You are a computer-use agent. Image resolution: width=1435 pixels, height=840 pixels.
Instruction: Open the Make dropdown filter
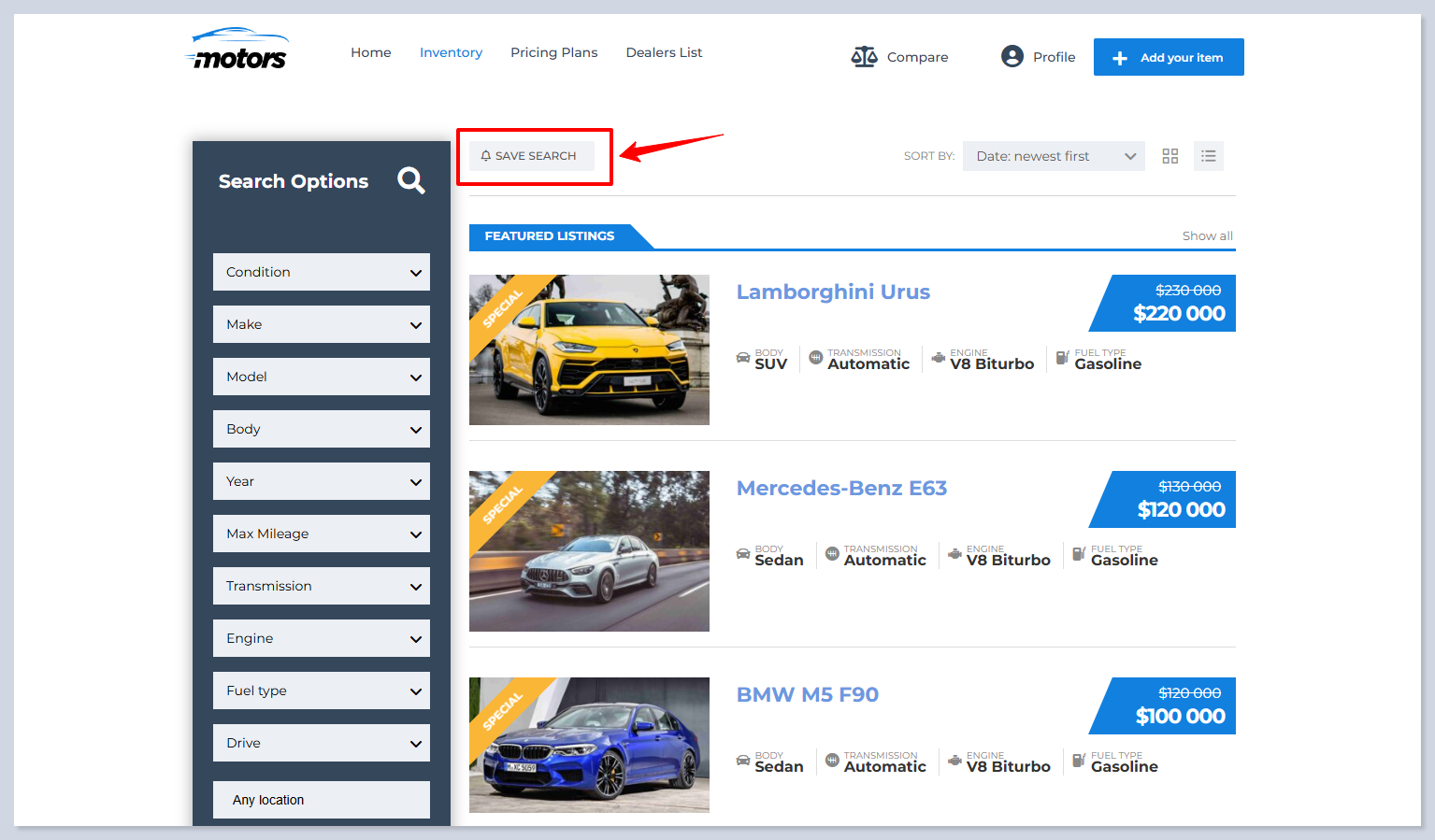pyautogui.click(x=321, y=324)
